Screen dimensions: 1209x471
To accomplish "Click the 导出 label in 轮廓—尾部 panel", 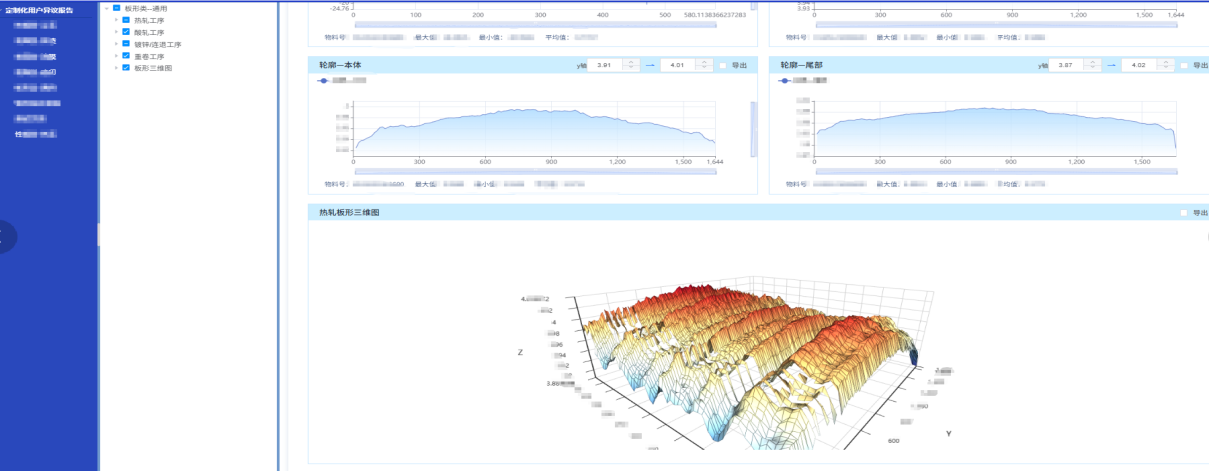I will [x=1201, y=65].
